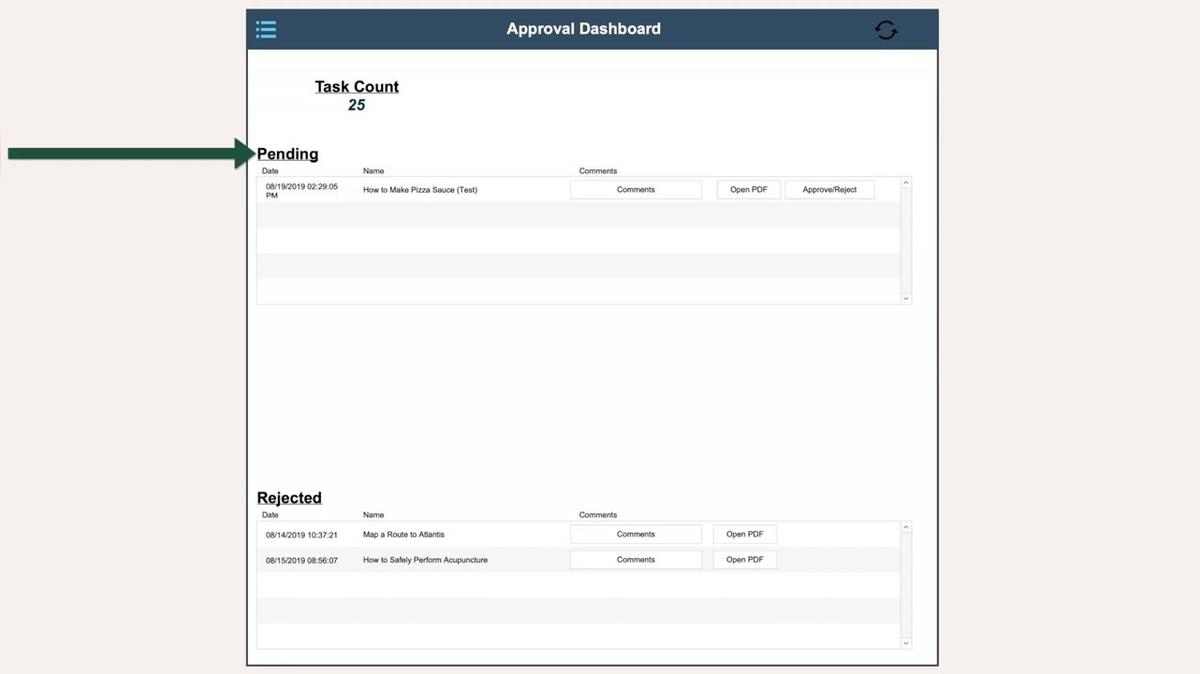Open the PDF for Map a Route to Atlantis
1200x674 pixels.
(744, 533)
